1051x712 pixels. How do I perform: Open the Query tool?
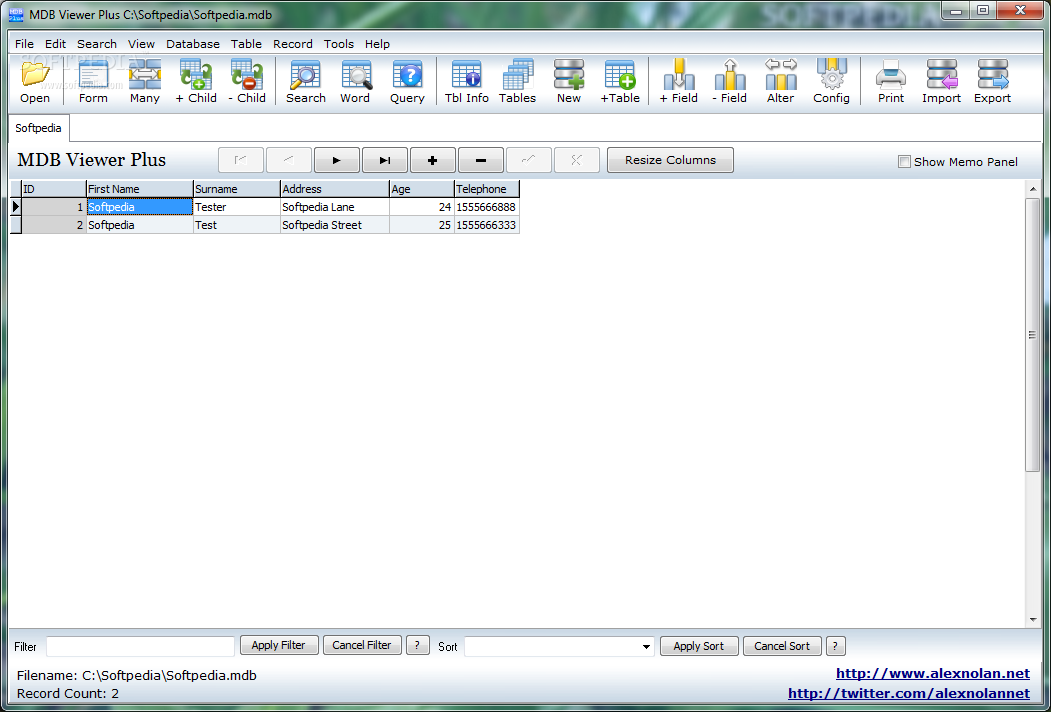[407, 81]
